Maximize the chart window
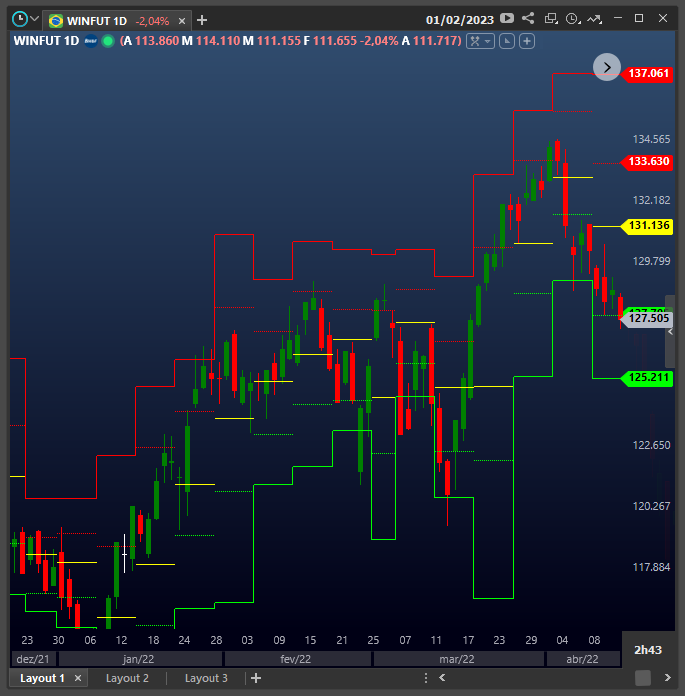This screenshot has width=685, height=696. point(639,18)
